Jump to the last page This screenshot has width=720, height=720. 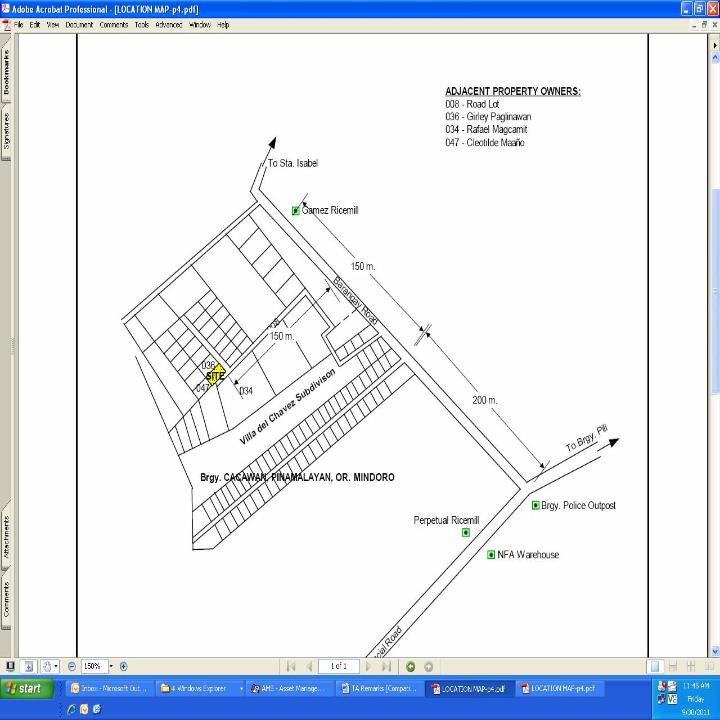click(386, 666)
